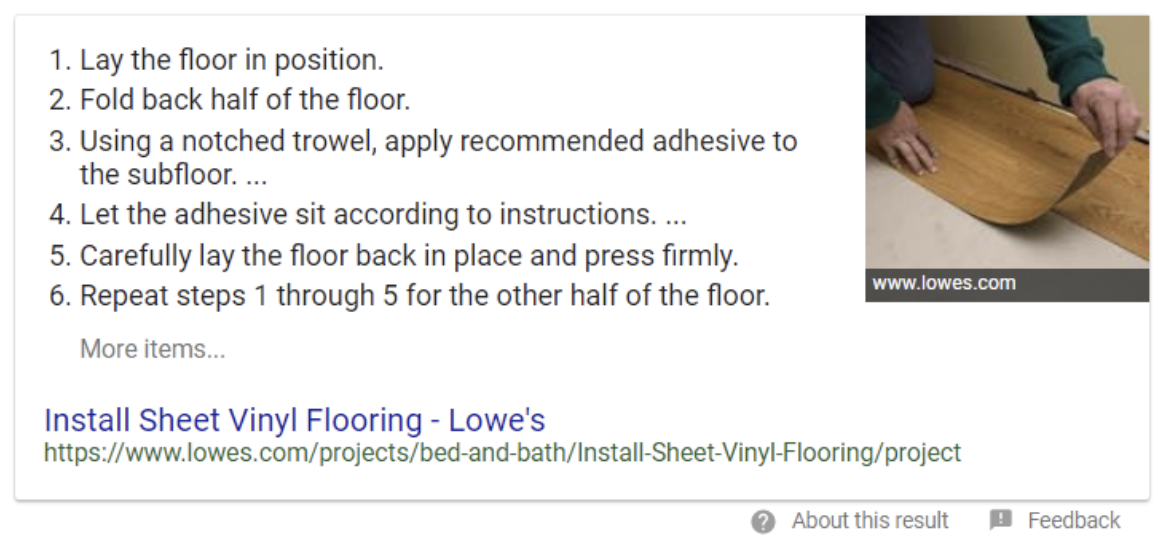1166x548 pixels.
Task: Expand the More items... list
Action: click(x=152, y=349)
